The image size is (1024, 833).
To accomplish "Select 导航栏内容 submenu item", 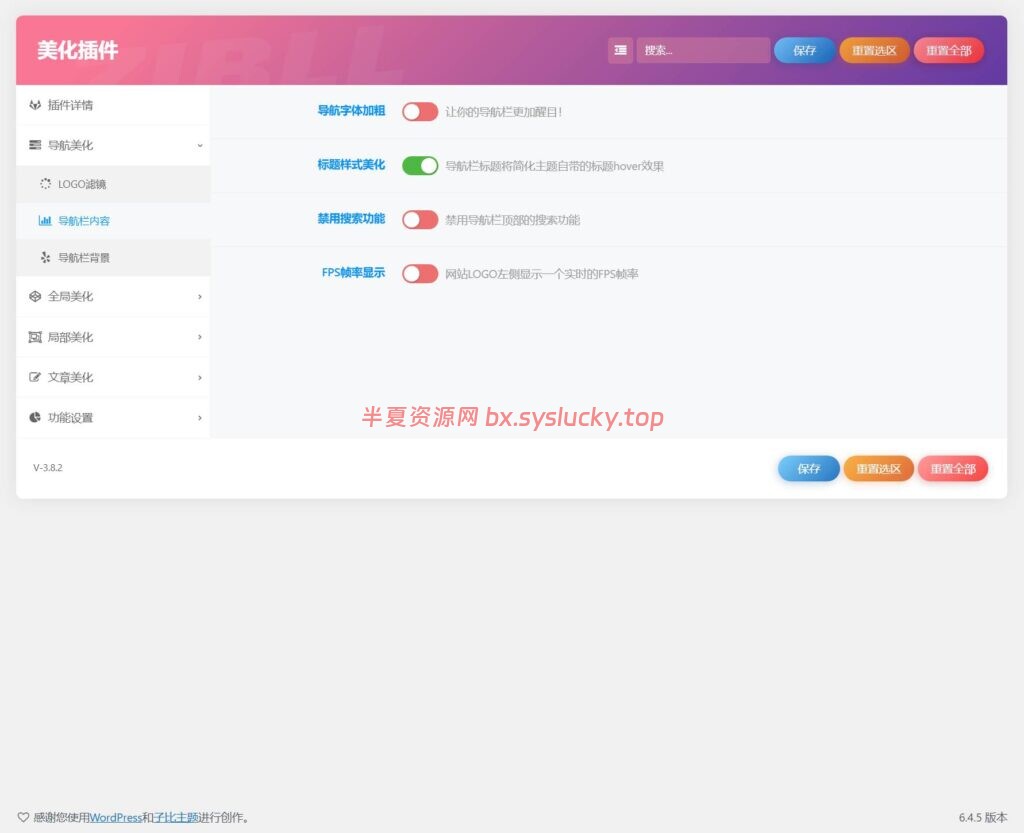I will pos(113,221).
